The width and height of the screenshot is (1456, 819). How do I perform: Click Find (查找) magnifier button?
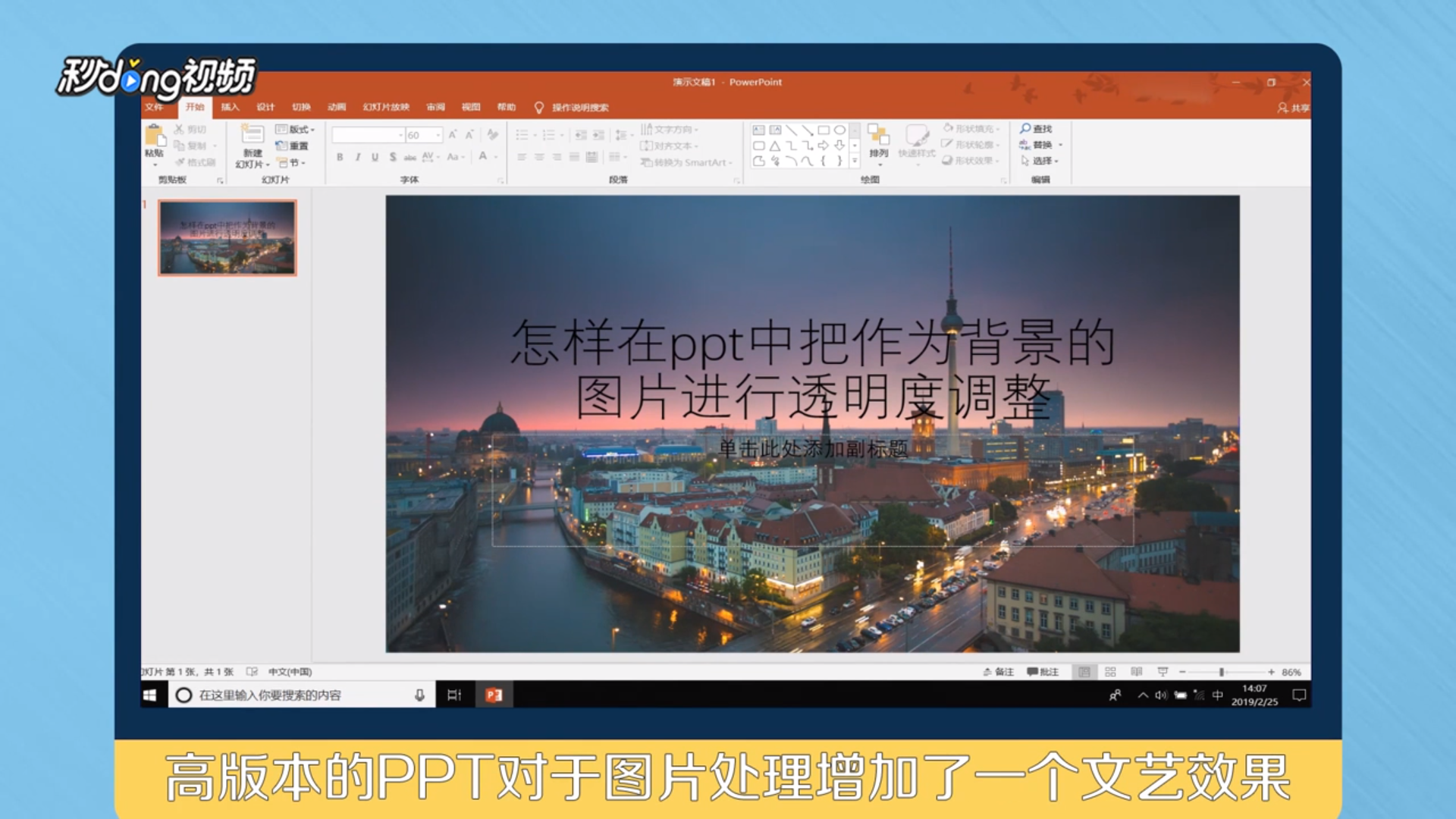point(1036,129)
